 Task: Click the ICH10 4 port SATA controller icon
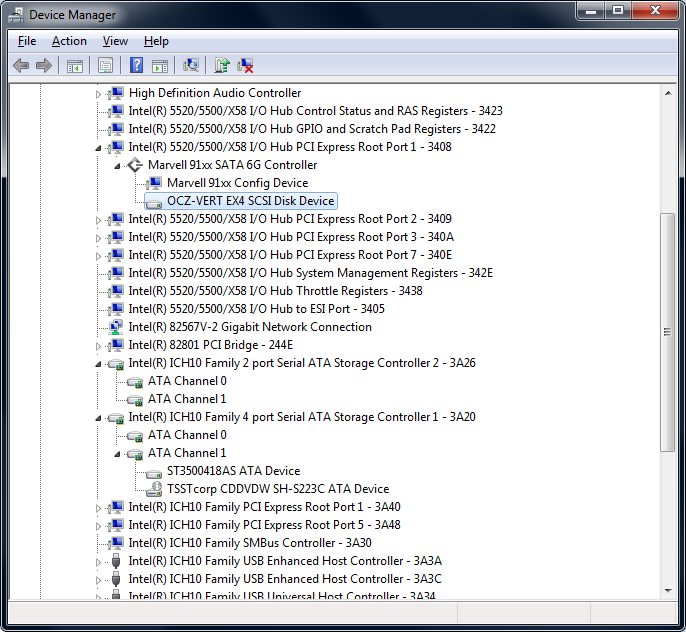(116, 418)
